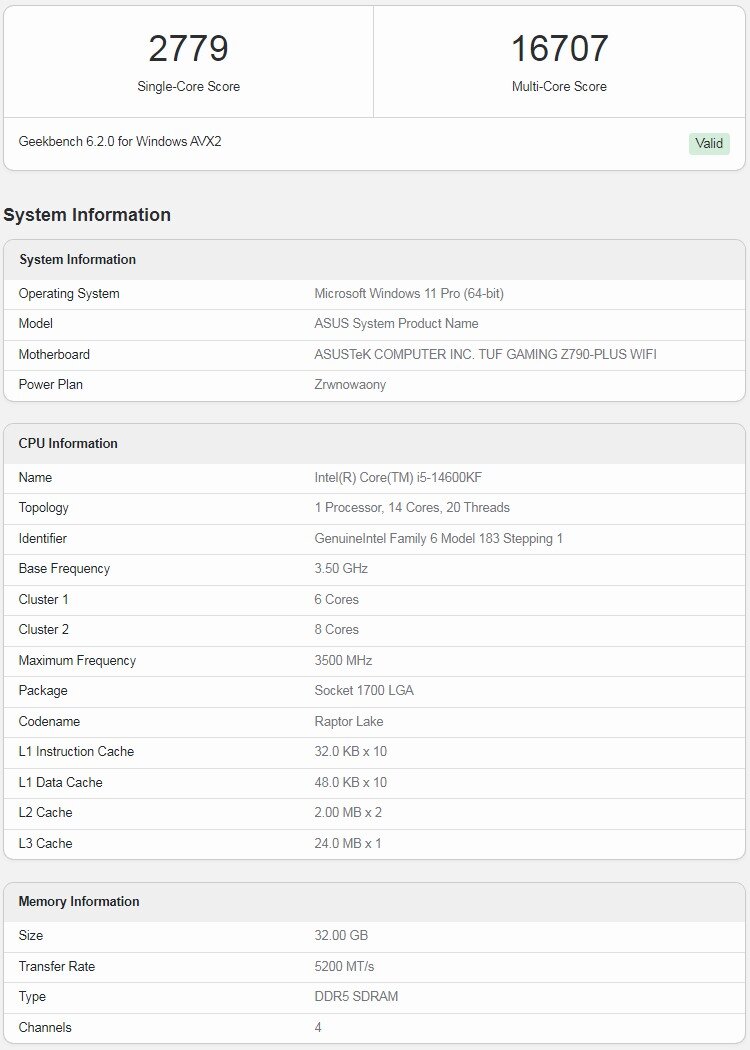750x1050 pixels.
Task: Click 1 Processor, 14 Cores, 20 Threads value
Action: click(412, 508)
